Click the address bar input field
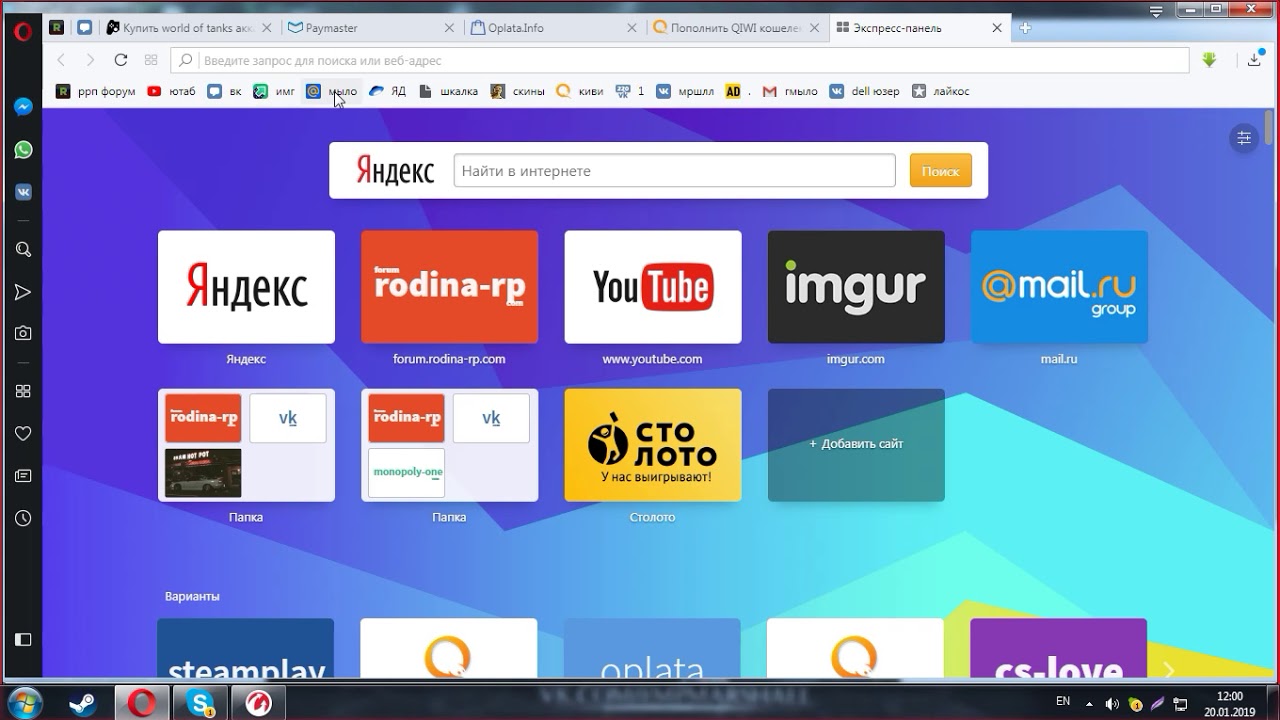1280x720 pixels. click(680, 60)
